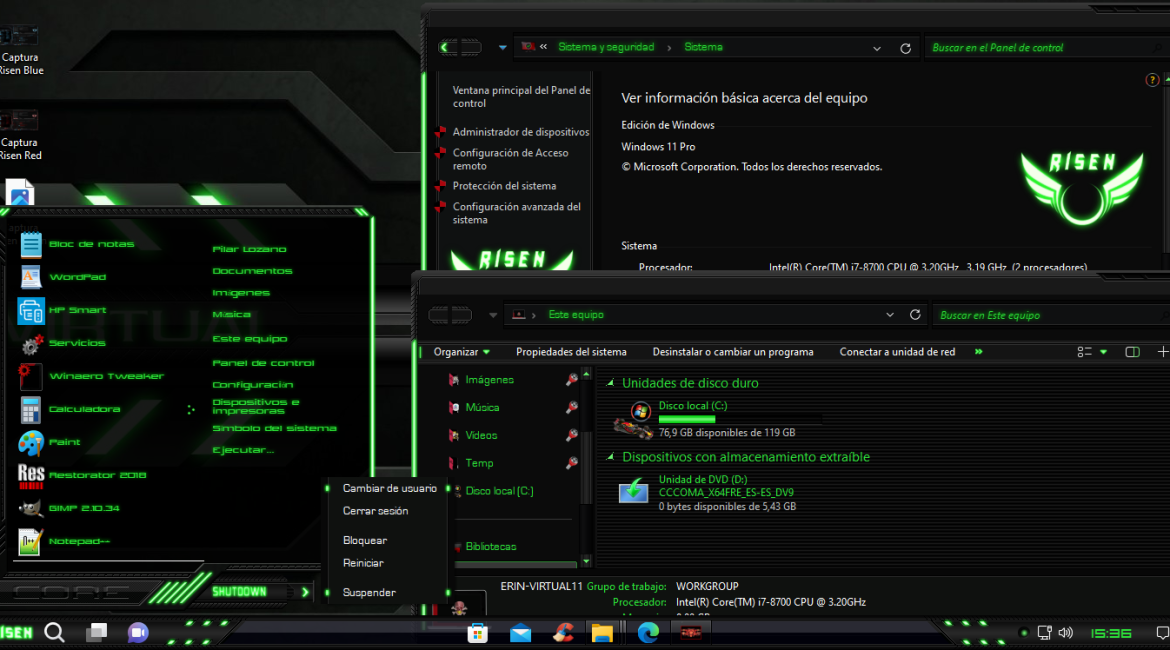Toggle the preview pane button

(1132, 352)
